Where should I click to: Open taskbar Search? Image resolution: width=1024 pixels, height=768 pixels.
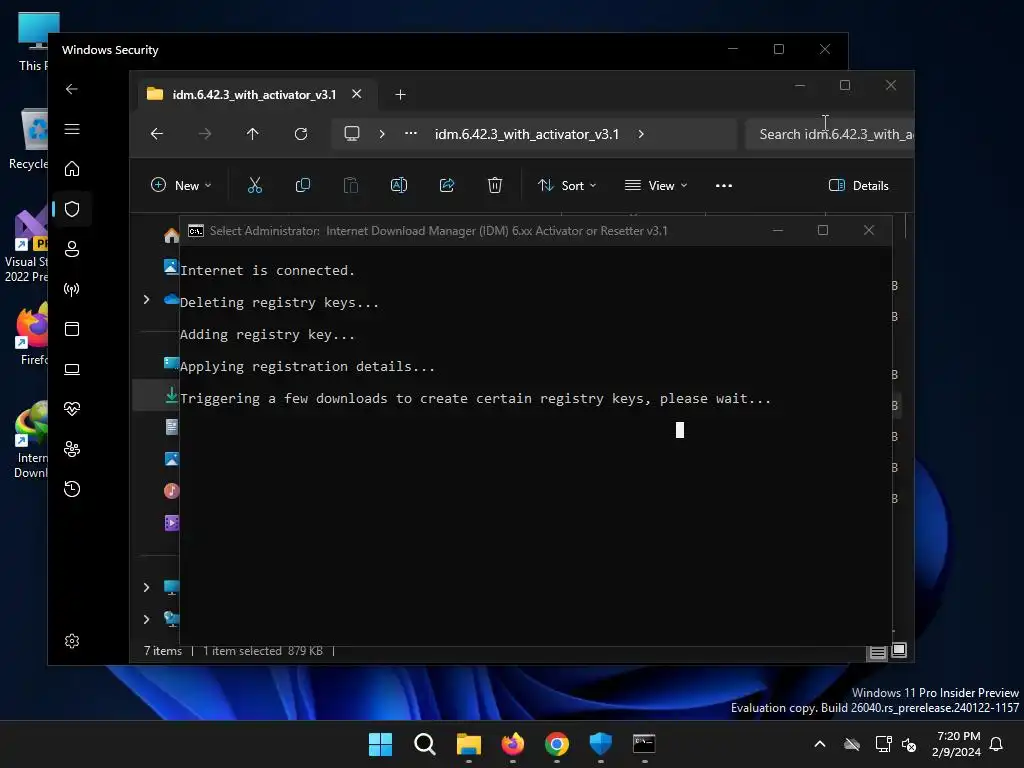coord(424,744)
